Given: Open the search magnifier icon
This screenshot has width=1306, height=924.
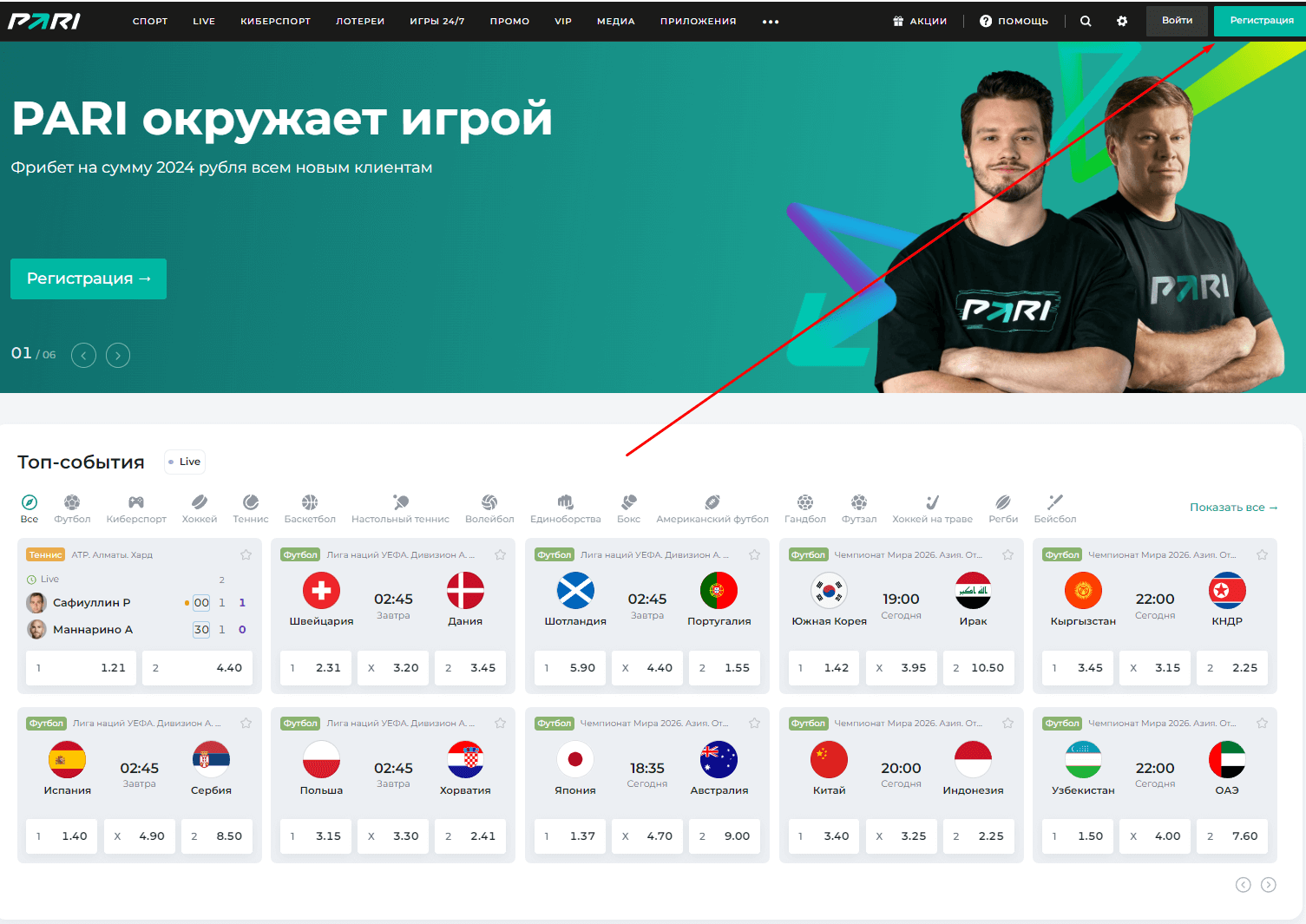Looking at the screenshot, I should tap(1086, 21).
